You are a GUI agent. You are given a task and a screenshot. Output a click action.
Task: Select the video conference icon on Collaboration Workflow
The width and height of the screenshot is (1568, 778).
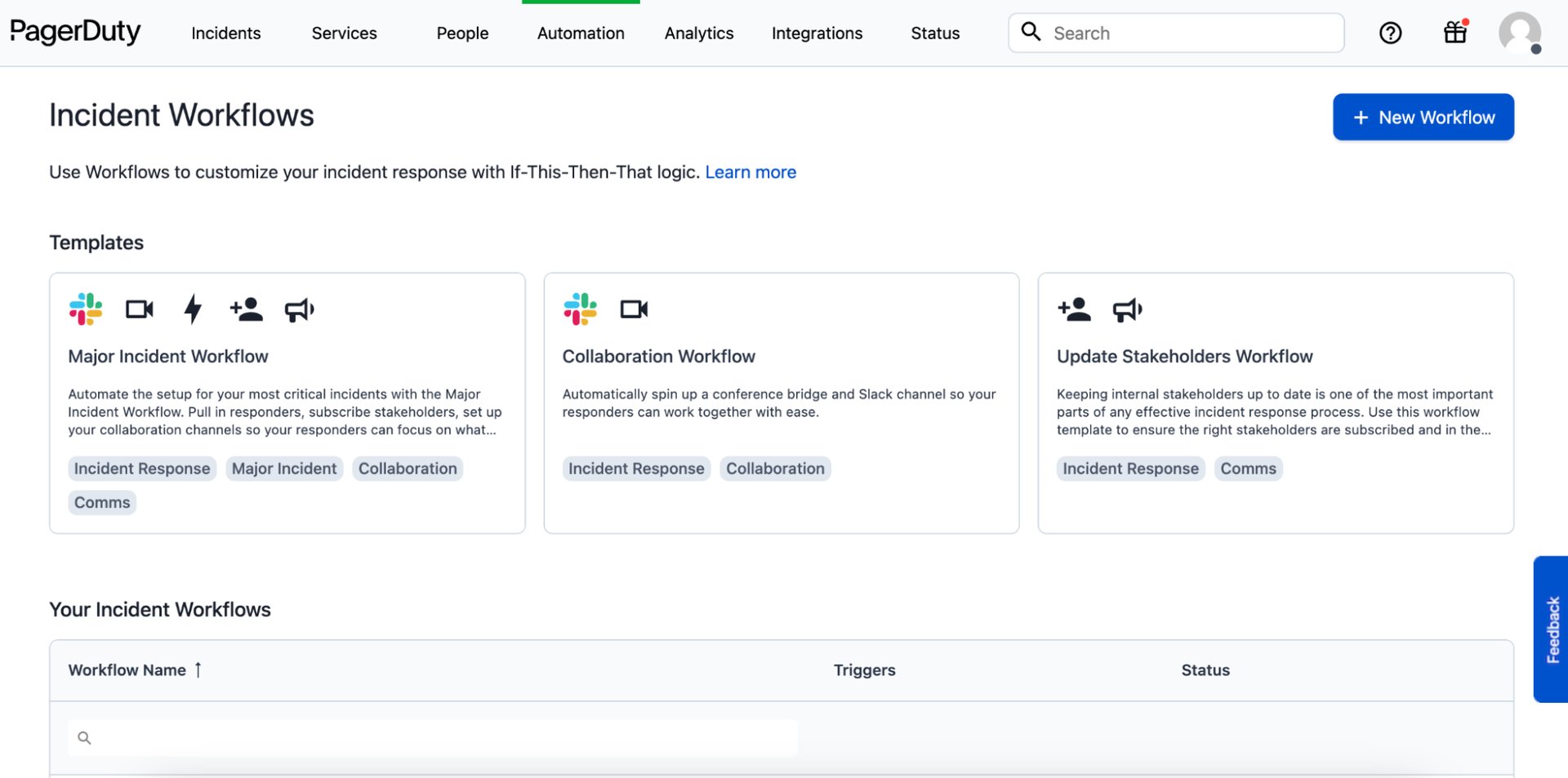point(634,309)
